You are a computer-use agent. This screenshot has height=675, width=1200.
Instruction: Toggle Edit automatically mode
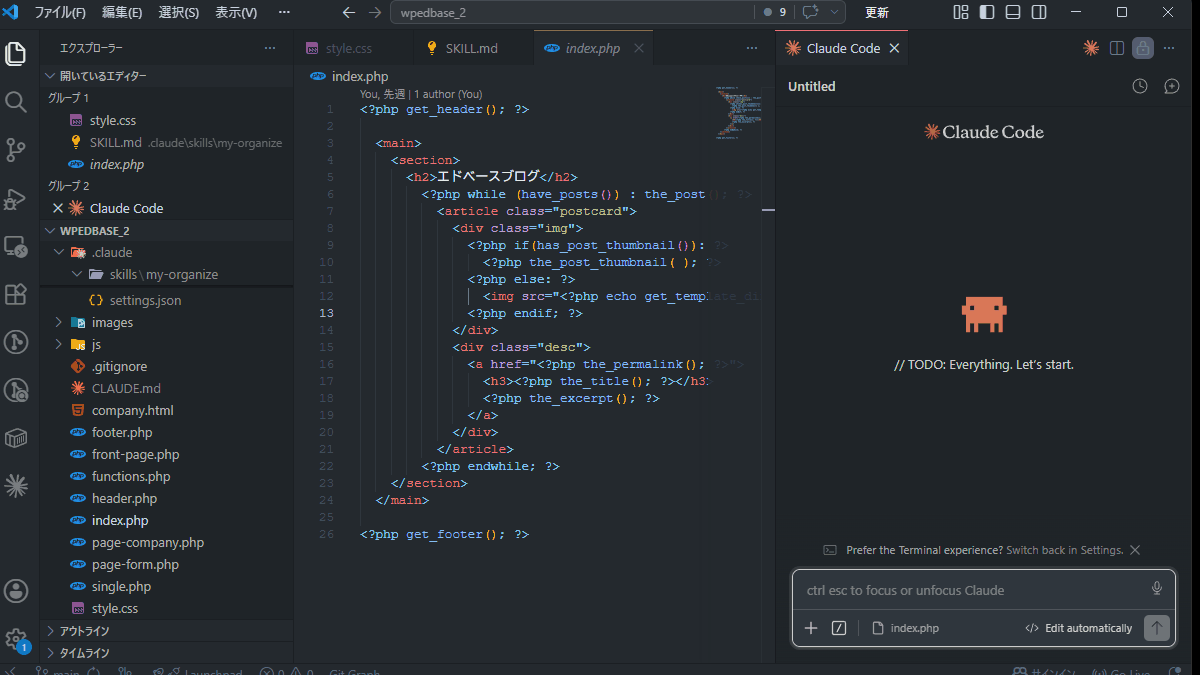(1078, 628)
